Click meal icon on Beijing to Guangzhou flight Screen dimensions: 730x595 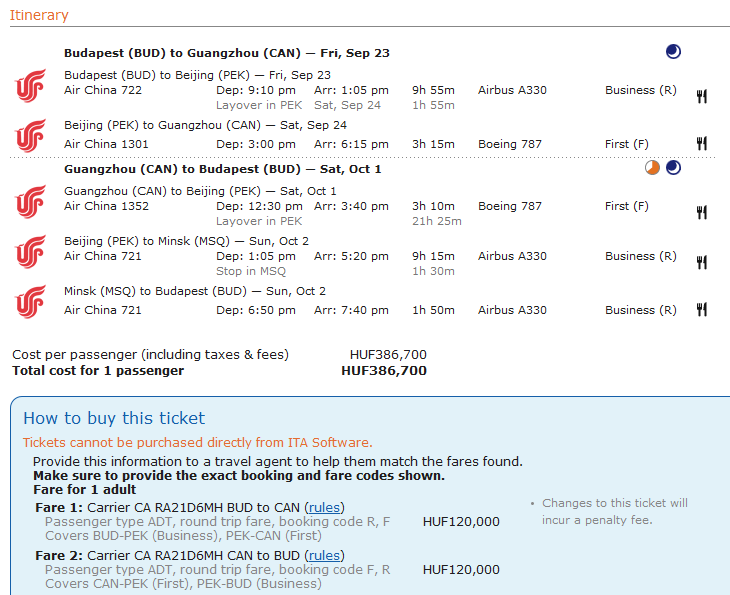point(702,144)
